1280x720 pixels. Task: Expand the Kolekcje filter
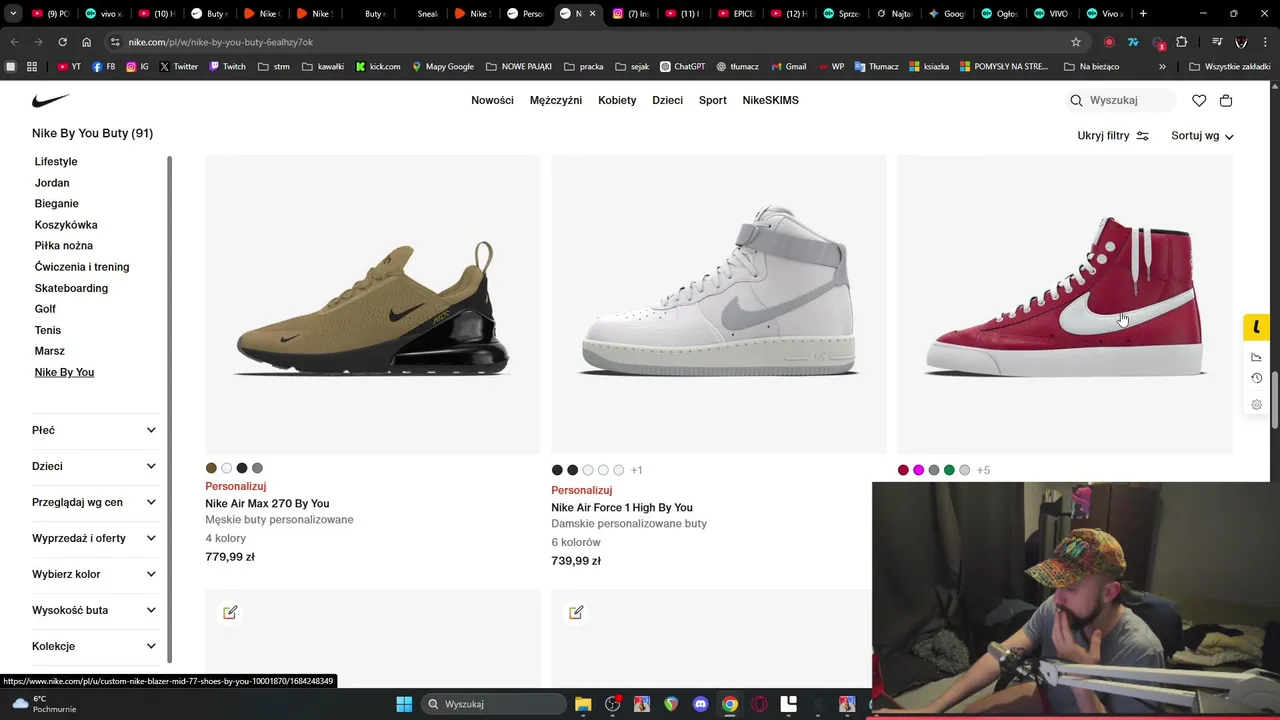pyautogui.click(x=95, y=646)
